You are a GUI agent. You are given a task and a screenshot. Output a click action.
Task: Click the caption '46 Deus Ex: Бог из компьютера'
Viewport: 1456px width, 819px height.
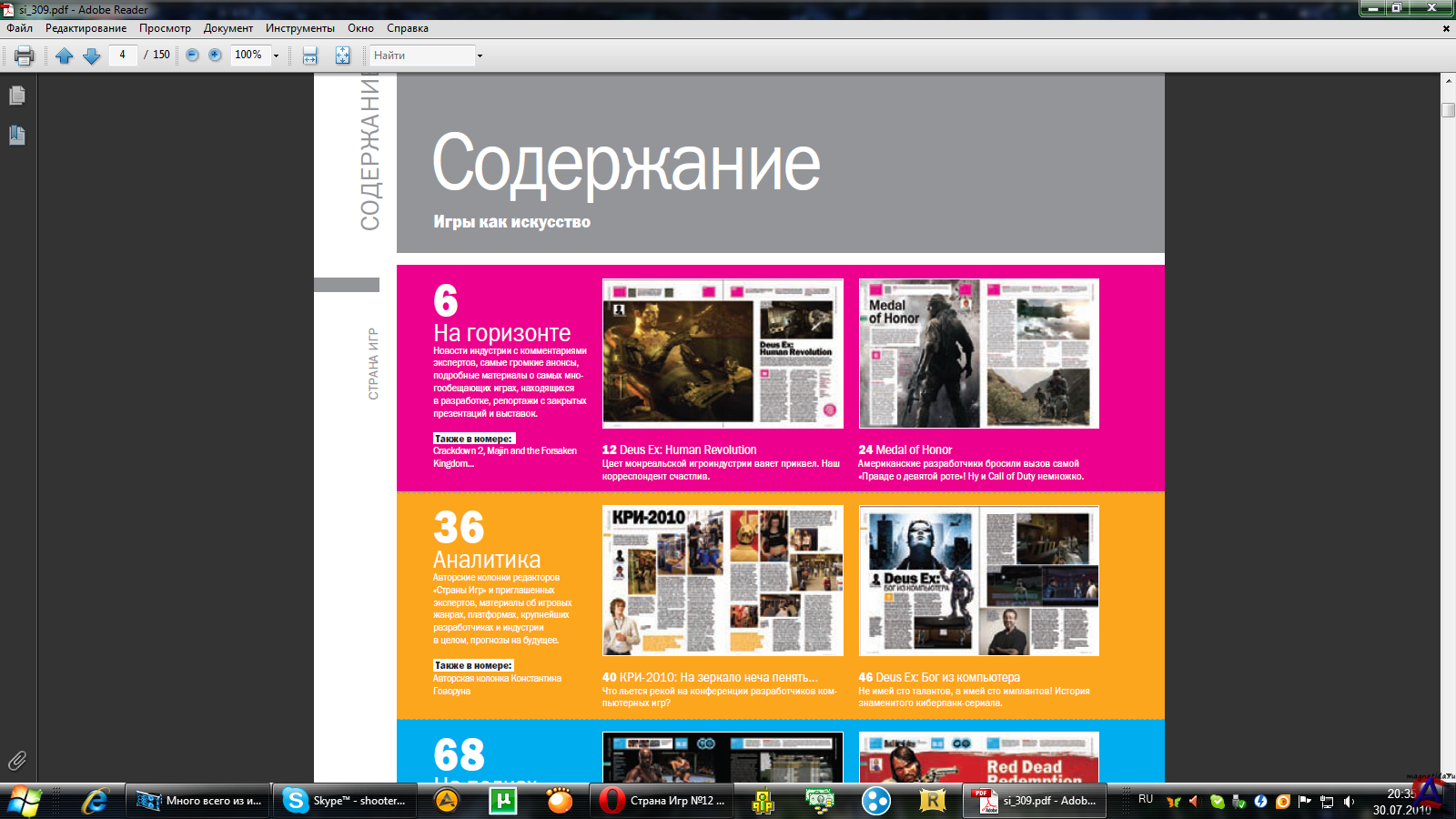939,677
